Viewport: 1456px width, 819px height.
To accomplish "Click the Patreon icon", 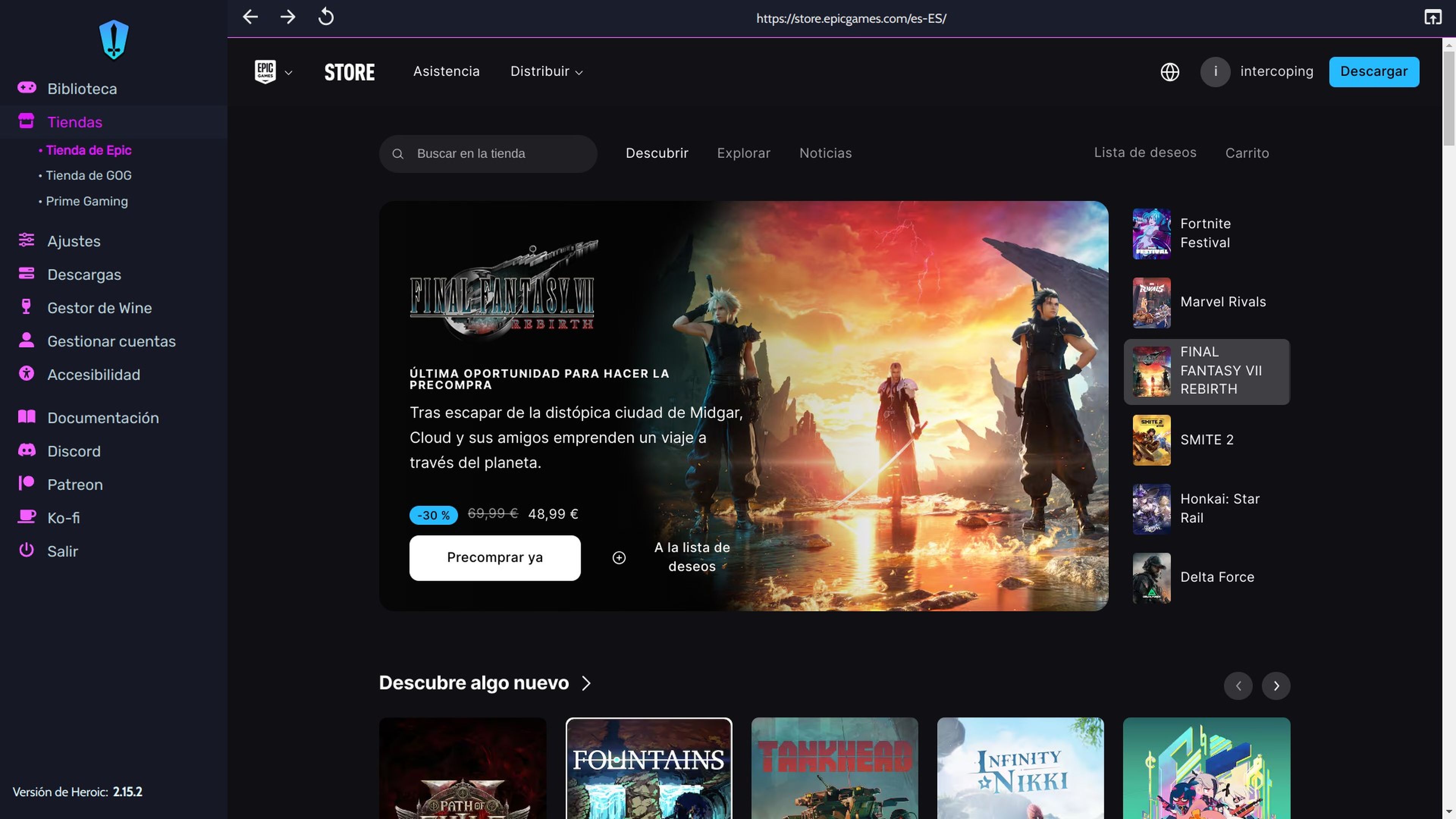I will click(x=27, y=484).
